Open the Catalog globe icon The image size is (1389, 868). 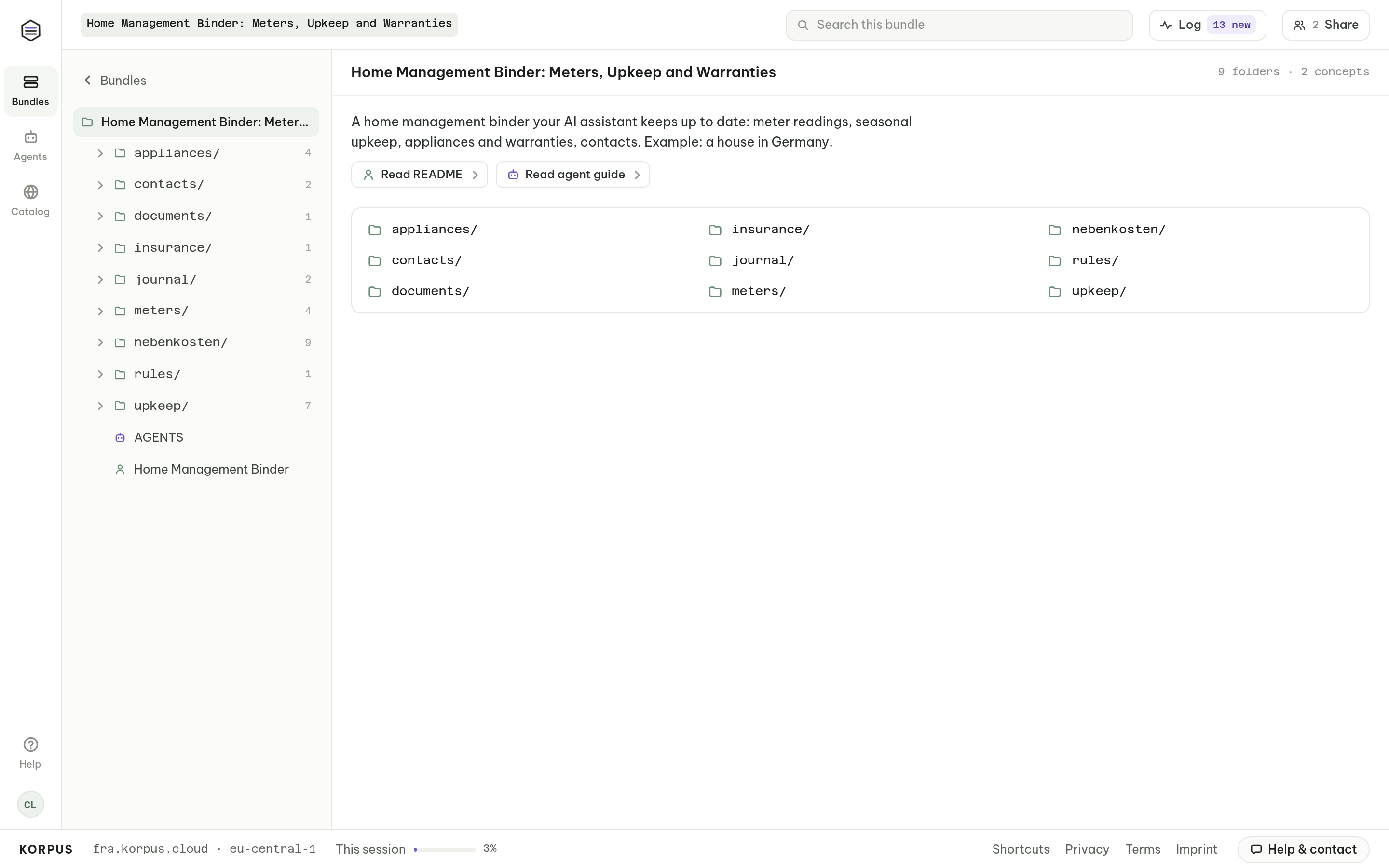point(30,192)
